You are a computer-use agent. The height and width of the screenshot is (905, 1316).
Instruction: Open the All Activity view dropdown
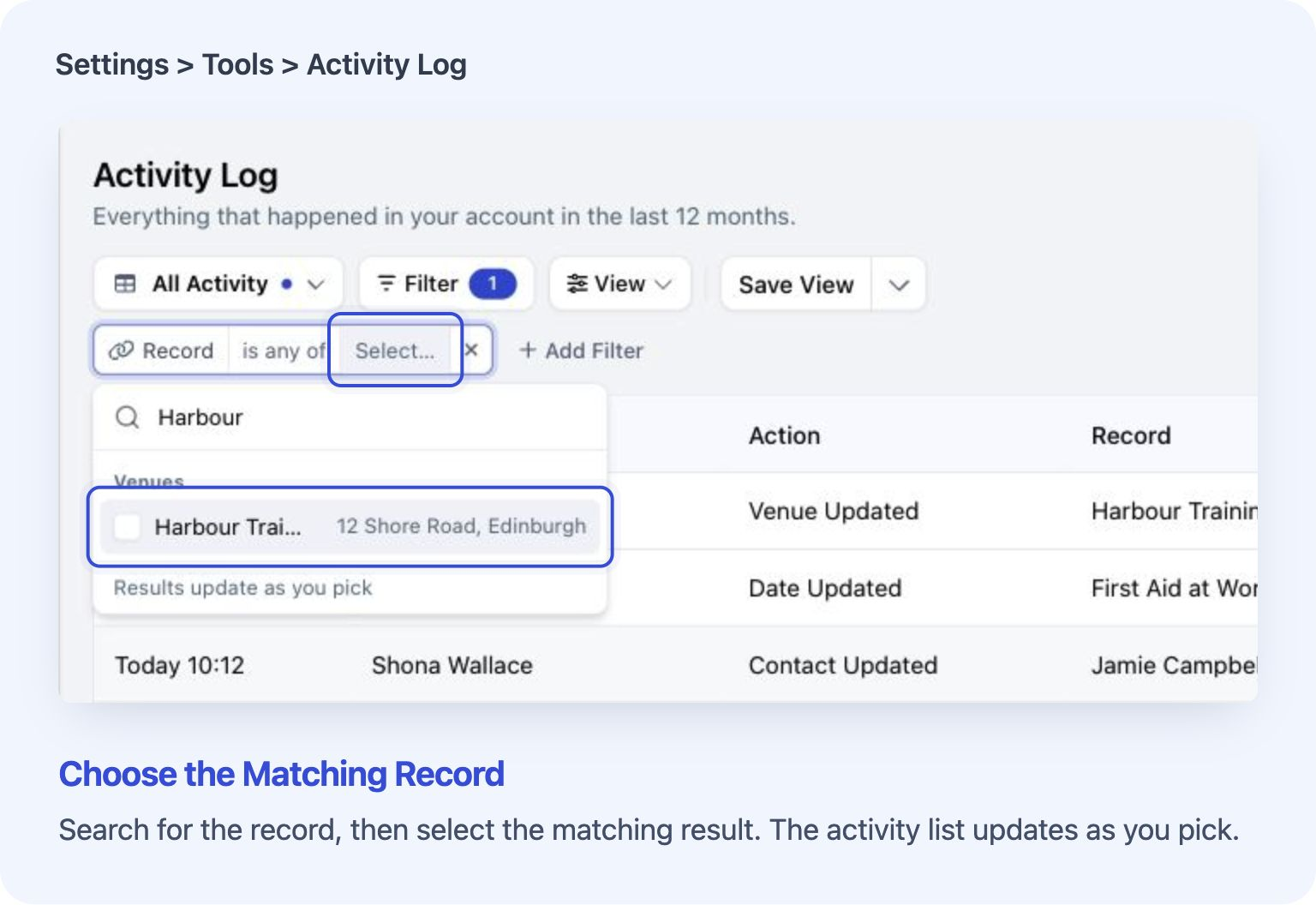coord(218,284)
